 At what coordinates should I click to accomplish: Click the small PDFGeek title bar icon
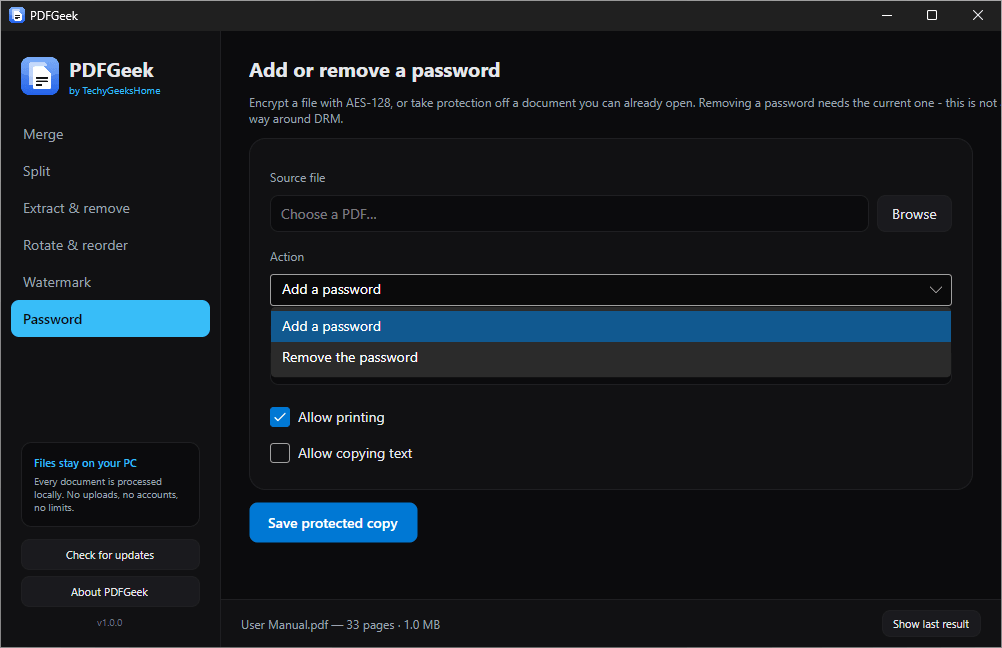pyautogui.click(x=17, y=15)
